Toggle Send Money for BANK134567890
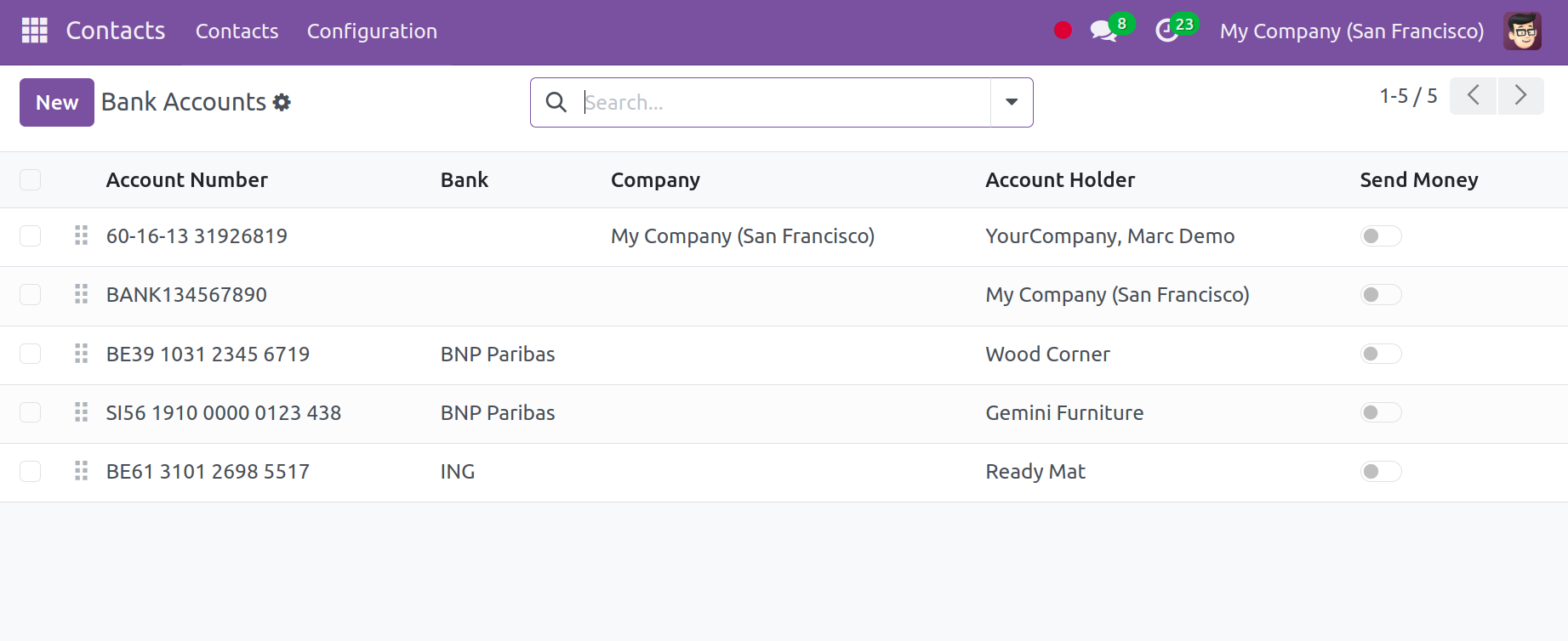 (1381, 294)
